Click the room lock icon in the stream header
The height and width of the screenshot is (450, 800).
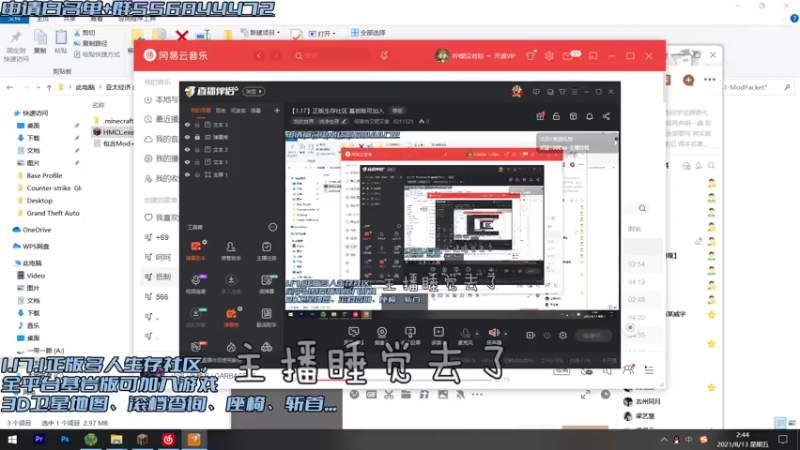(x=556, y=116)
